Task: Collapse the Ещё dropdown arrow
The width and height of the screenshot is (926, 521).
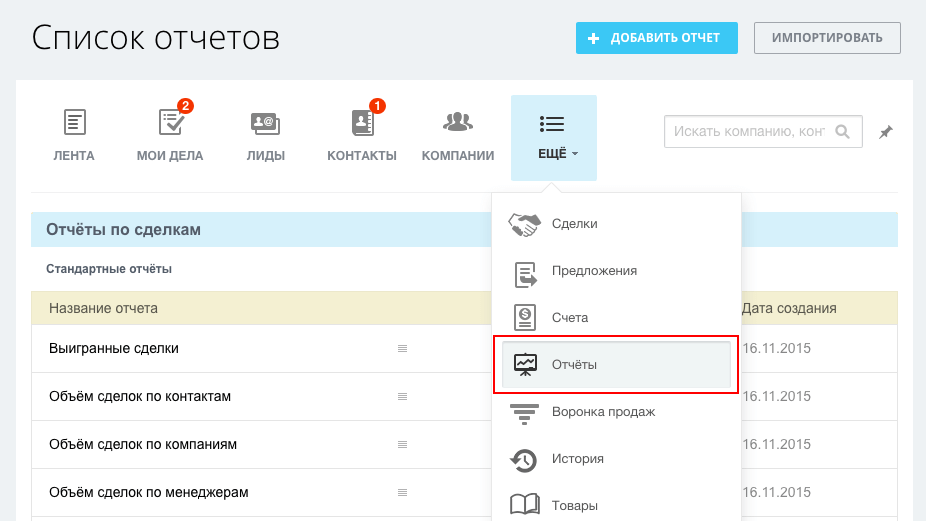Action: coord(575,154)
